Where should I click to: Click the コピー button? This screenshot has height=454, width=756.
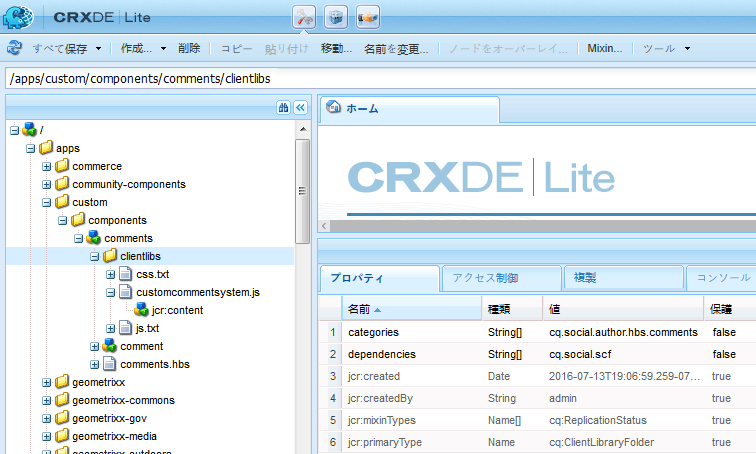[x=236, y=48]
